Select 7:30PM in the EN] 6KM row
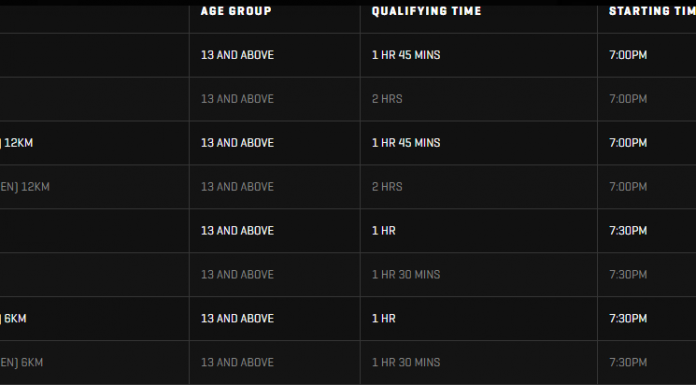The height and width of the screenshot is (385, 696). click(x=628, y=363)
